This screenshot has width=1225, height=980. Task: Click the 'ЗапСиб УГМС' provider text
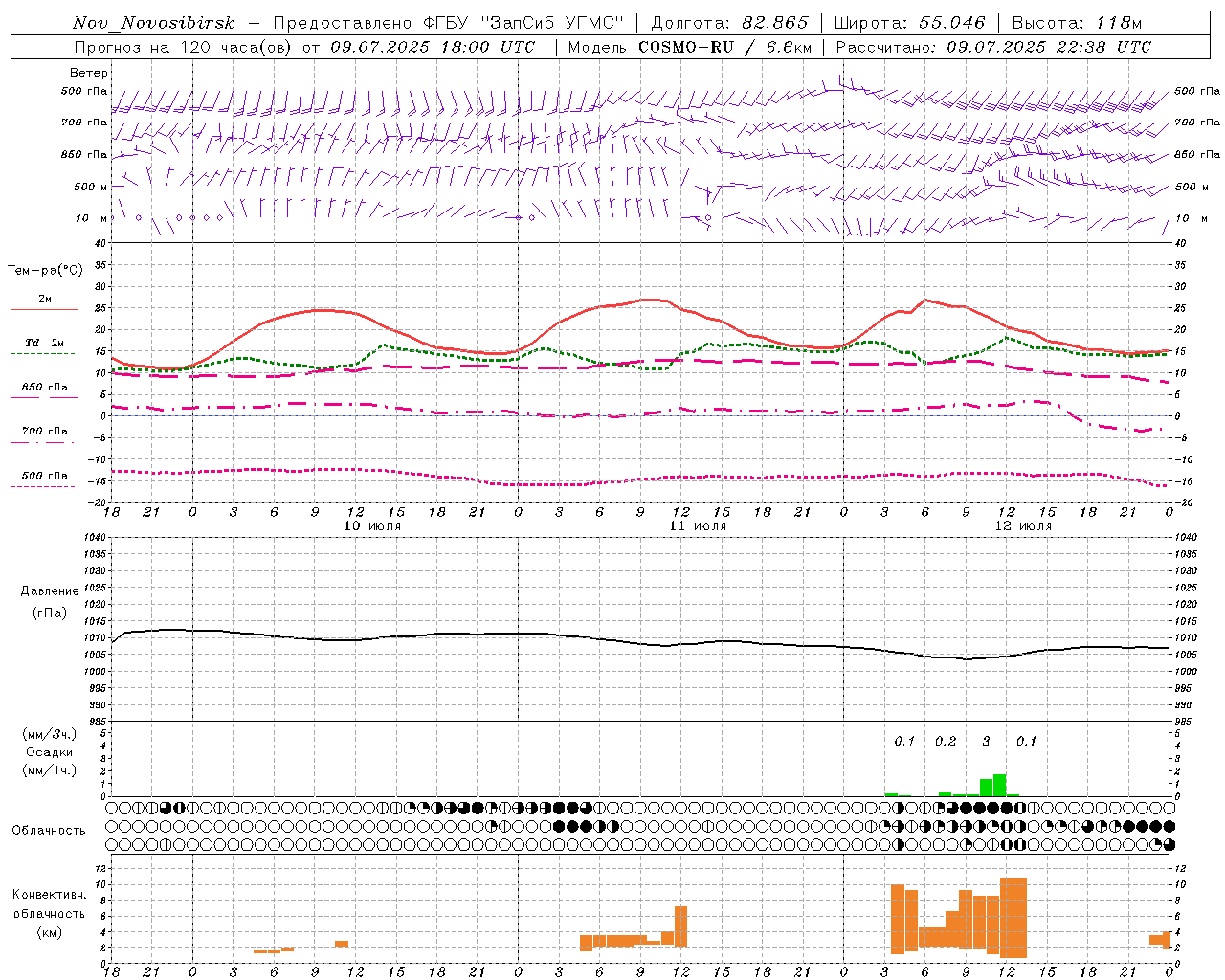[551, 23]
